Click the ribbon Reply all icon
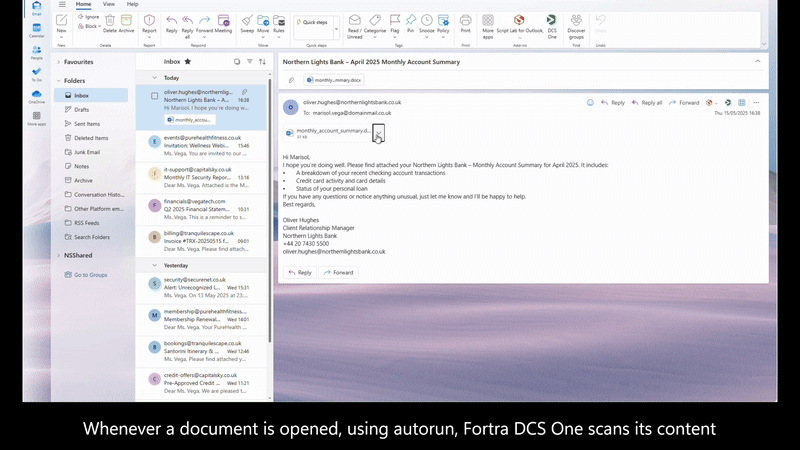 click(187, 20)
